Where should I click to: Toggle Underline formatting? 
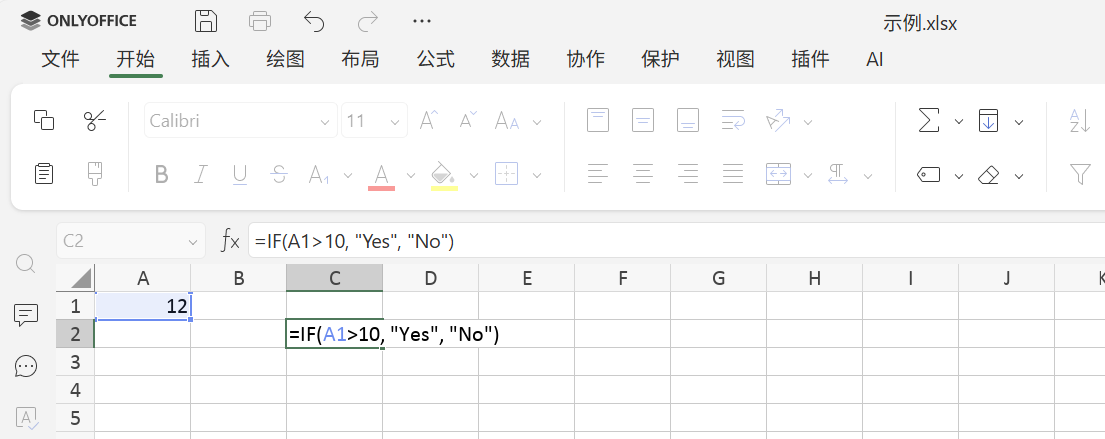coord(240,175)
